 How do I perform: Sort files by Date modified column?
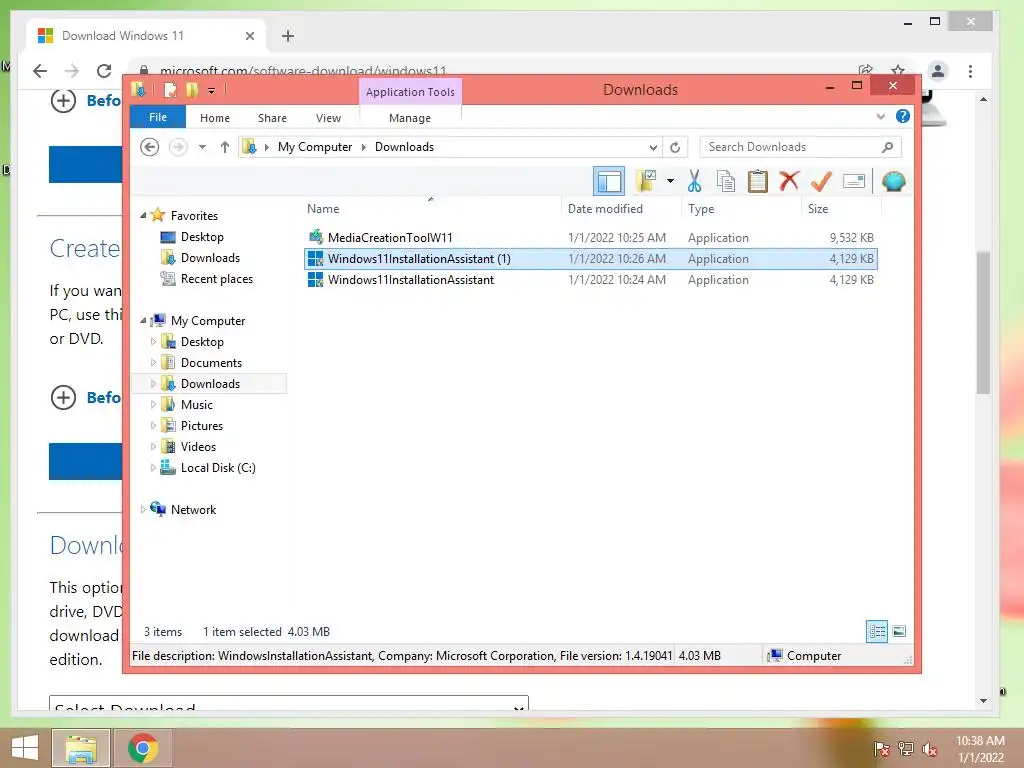[x=620, y=209]
